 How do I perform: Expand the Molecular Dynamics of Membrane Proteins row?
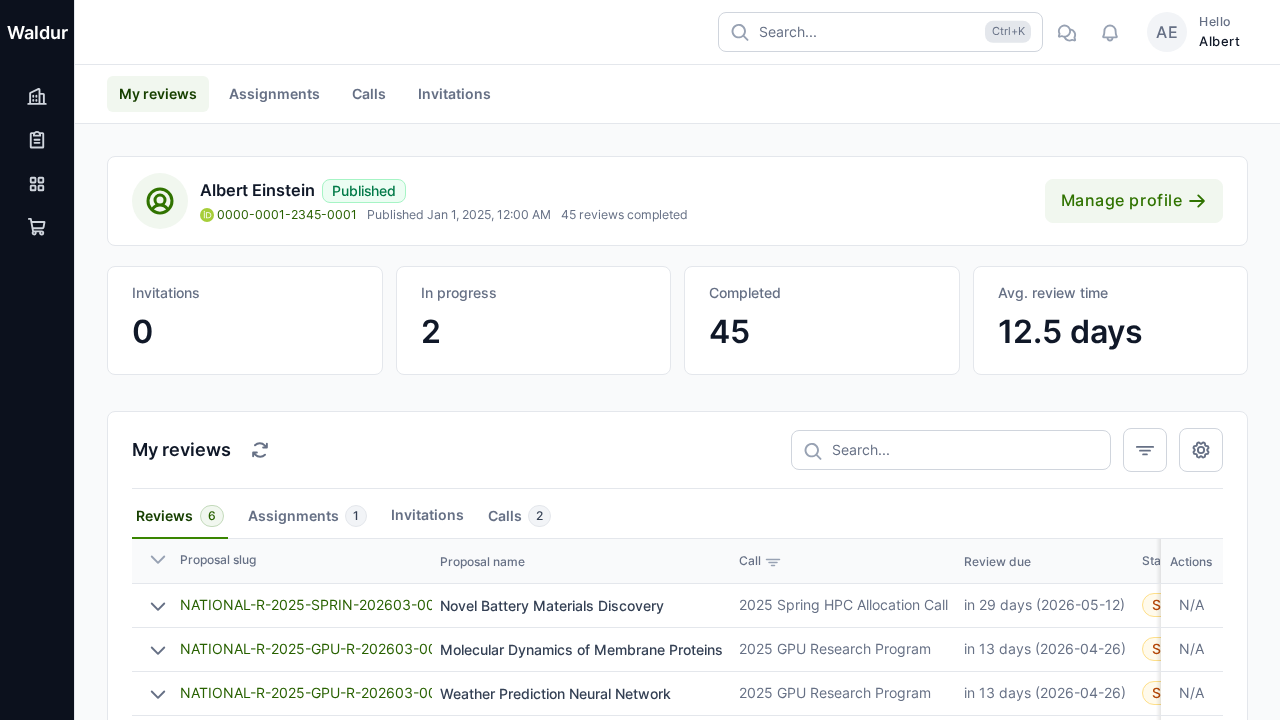(x=158, y=650)
